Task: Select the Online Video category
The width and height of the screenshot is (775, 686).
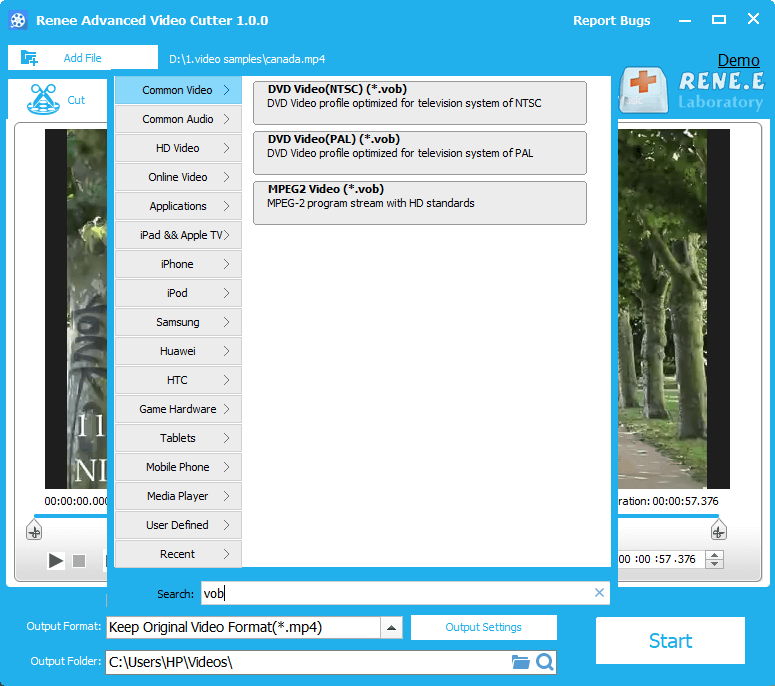Action: [x=178, y=177]
